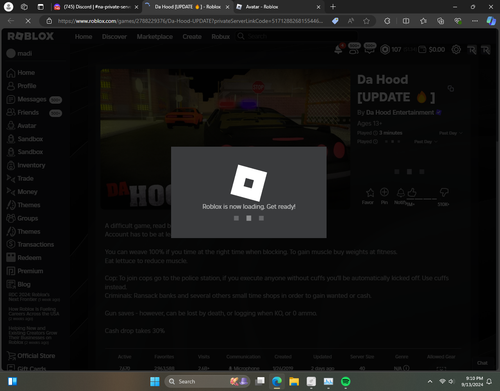Expand Past Day dropdown beside 3 minutes

[451, 133]
